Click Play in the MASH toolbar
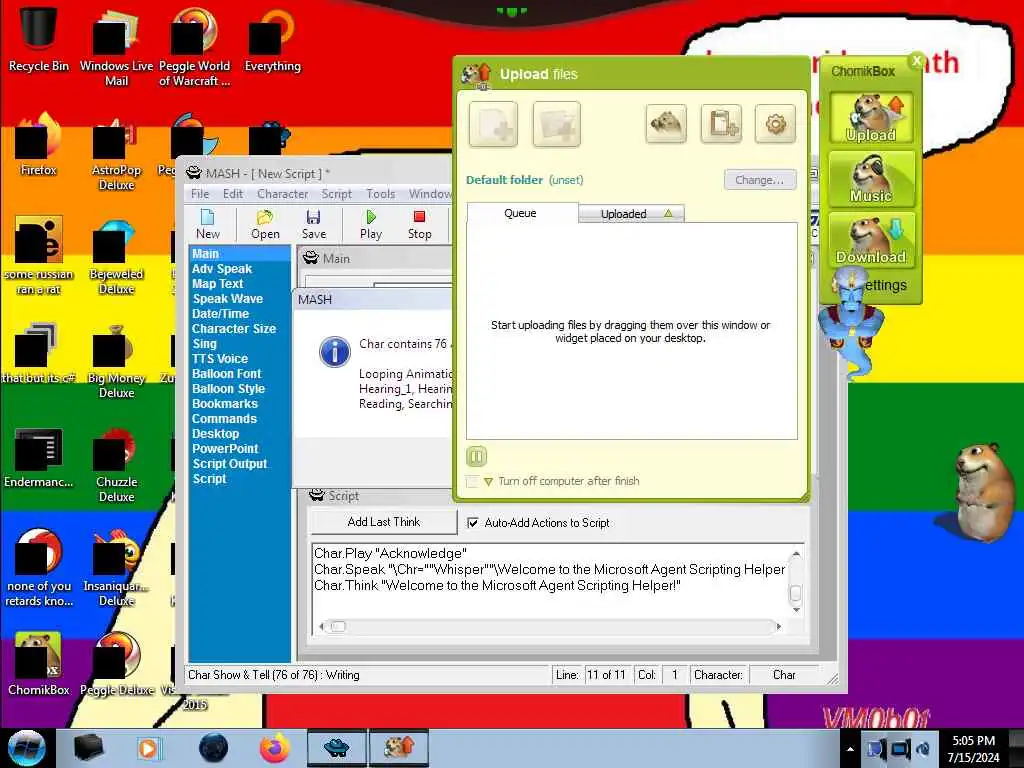Viewport: 1024px width, 768px height. tap(370, 225)
